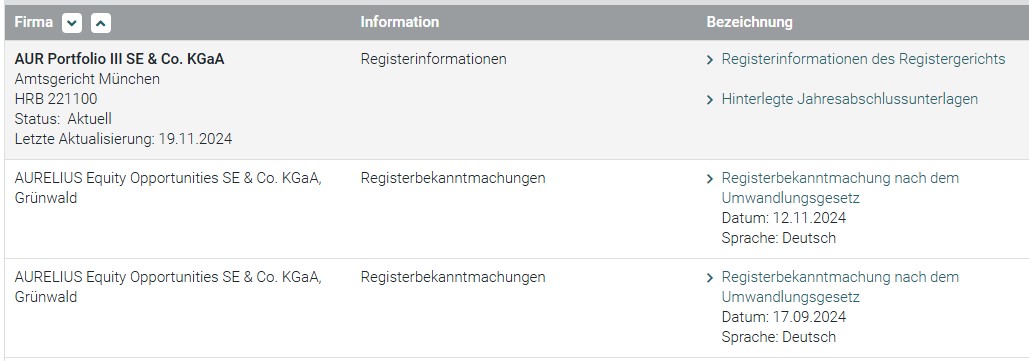Open Registerbekanntmachung link dated 12.11.2024
Image resolution: width=1029 pixels, height=361 pixels.
coord(840,188)
